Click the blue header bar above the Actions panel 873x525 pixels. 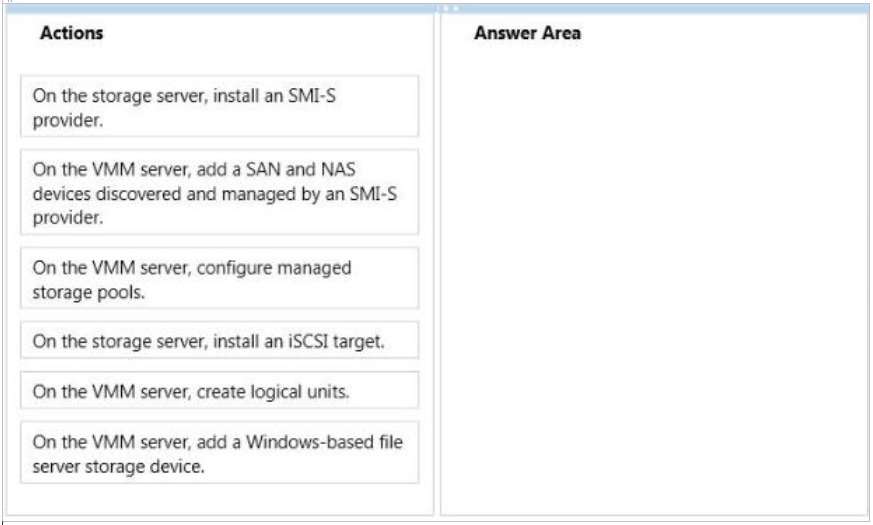(x=222, y=8)
